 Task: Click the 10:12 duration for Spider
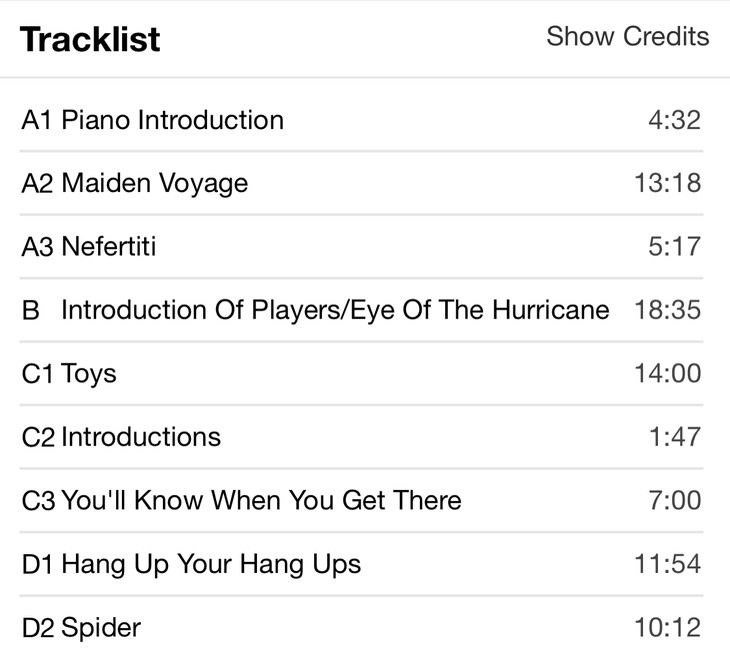(x=667, y=628)
